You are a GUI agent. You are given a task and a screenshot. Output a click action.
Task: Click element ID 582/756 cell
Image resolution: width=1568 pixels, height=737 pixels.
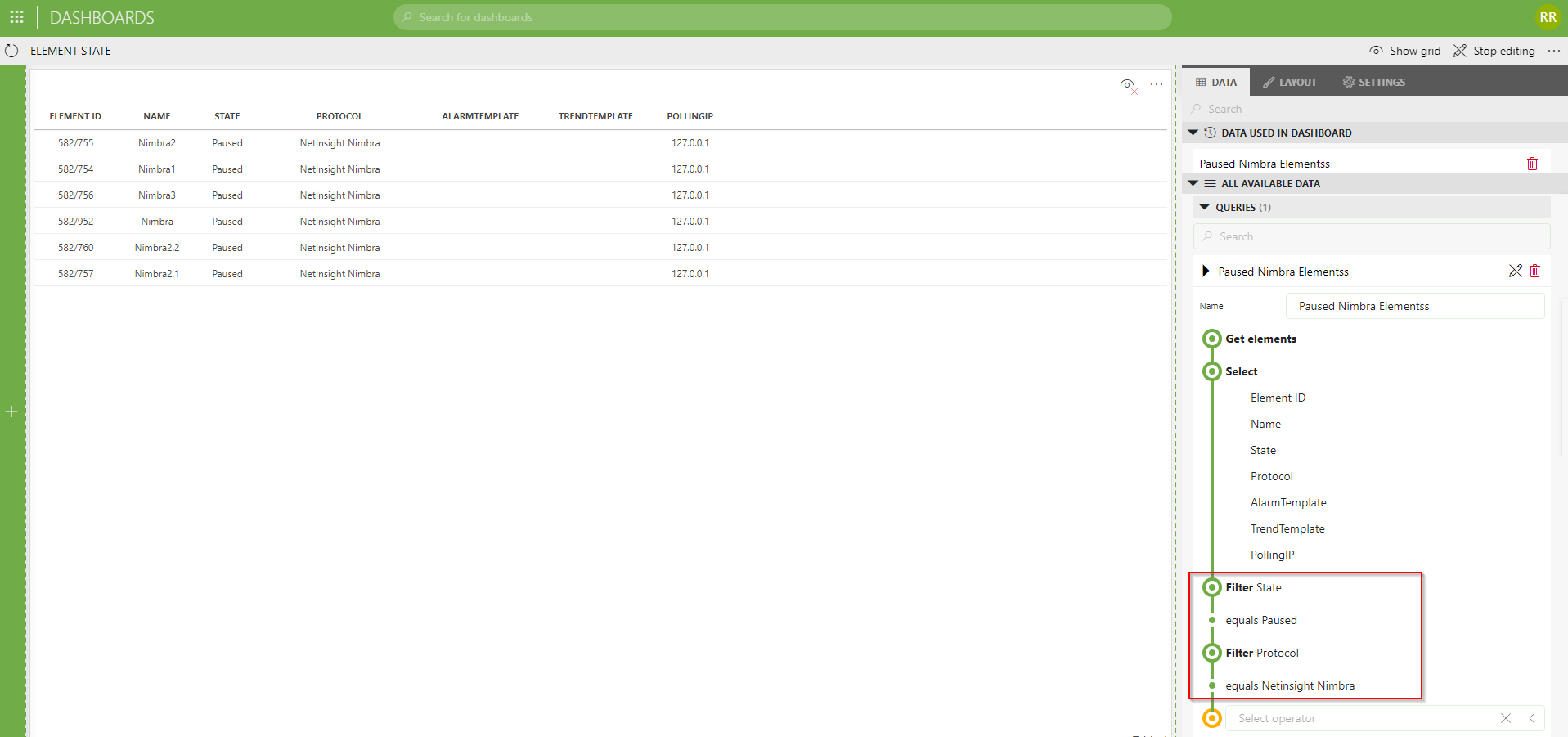(75, 195)
